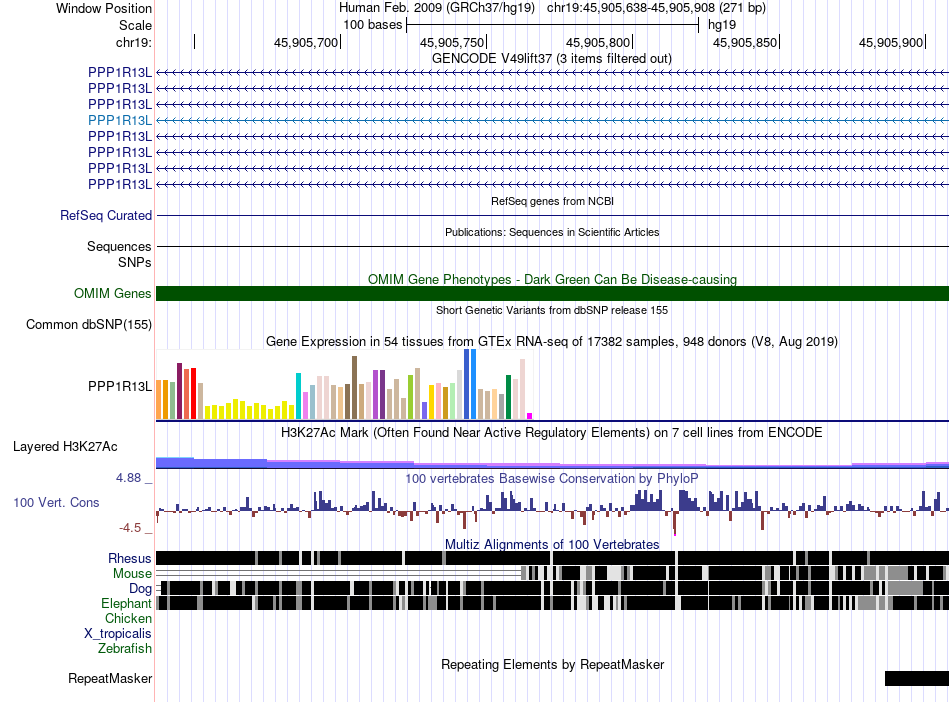The height and width of the screenshot is (702, 950).
Task: Click the Rhesus alignment row label
Action: pos(130,558)
